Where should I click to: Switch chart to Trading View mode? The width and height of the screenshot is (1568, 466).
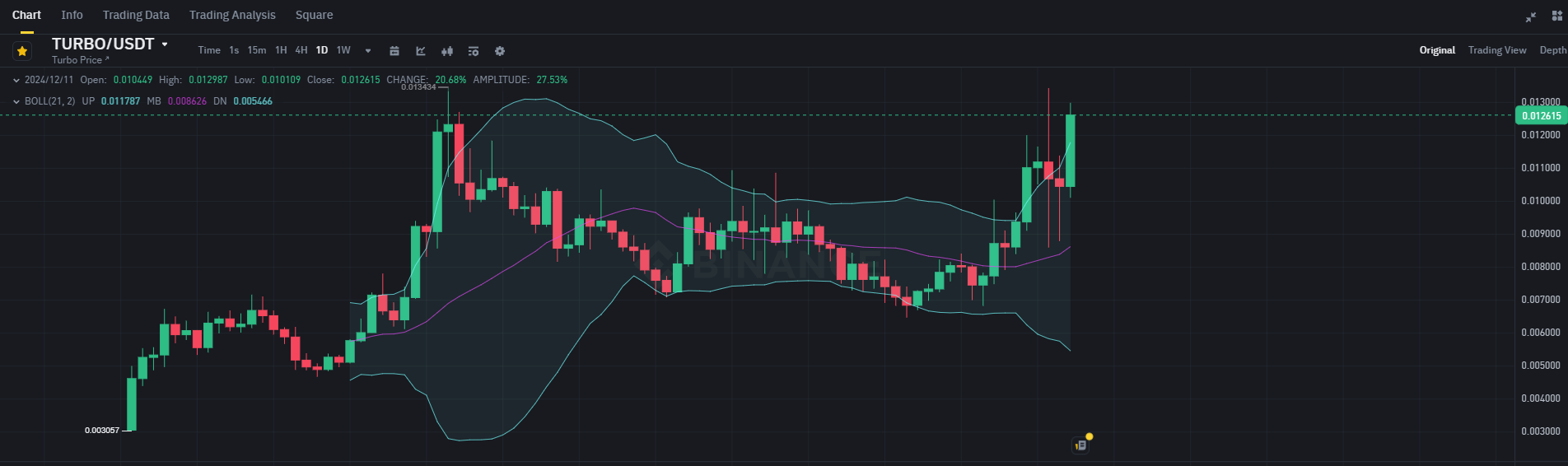point(1496,50)
